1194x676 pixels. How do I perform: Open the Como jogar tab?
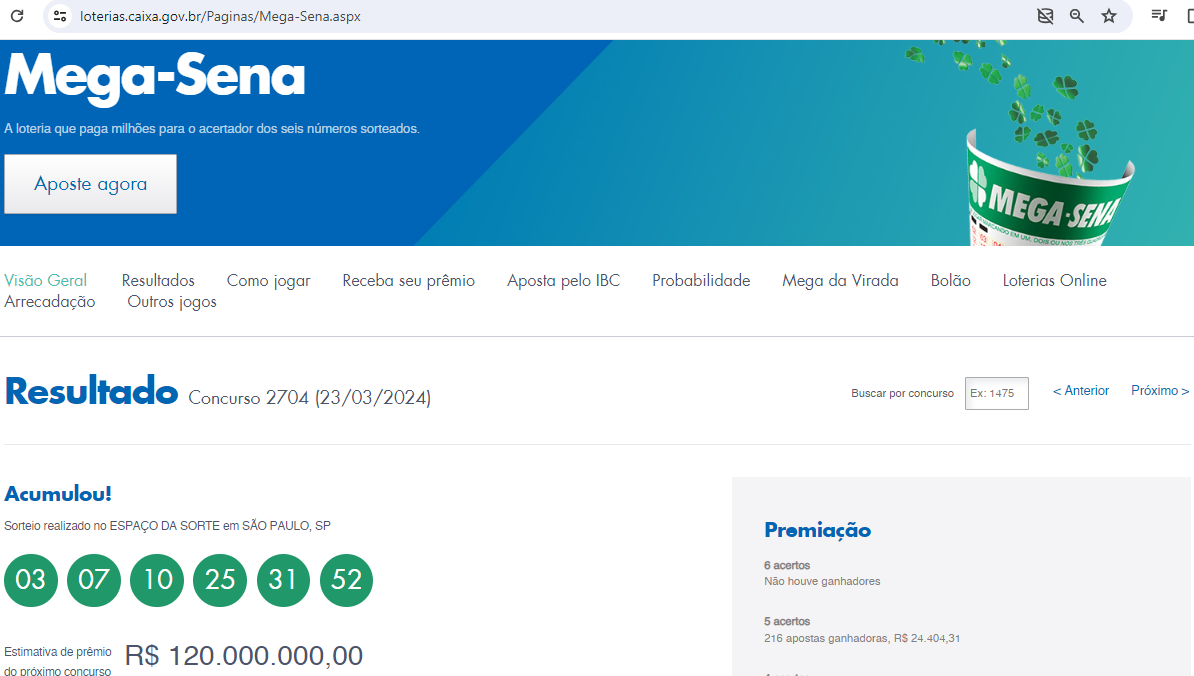coord(269,281)
